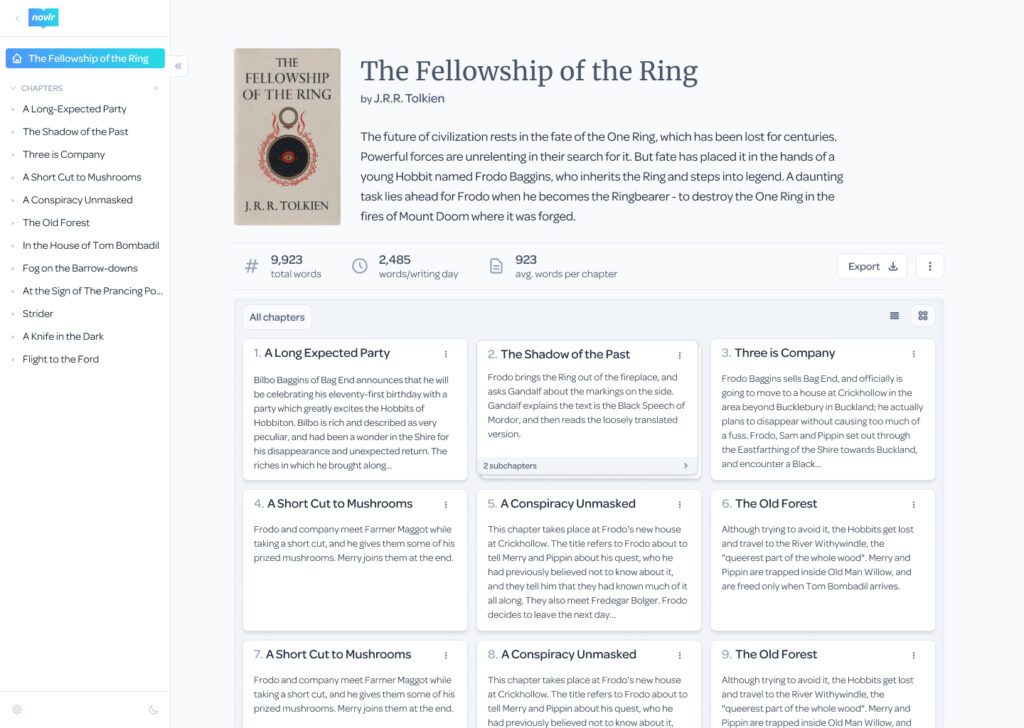Add a new chapter with plus icon
Viewport: 1024px width, 728px height.
[156, 88]
